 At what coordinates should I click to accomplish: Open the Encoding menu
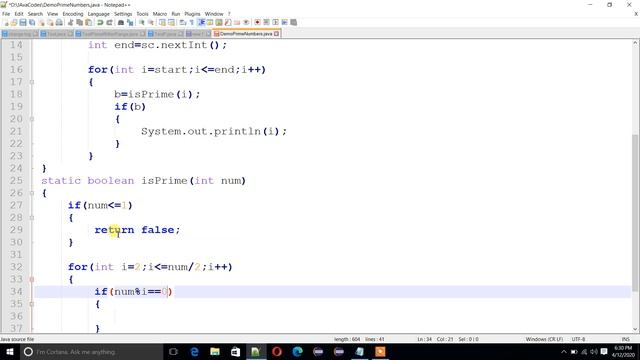[x=73, y=14]
